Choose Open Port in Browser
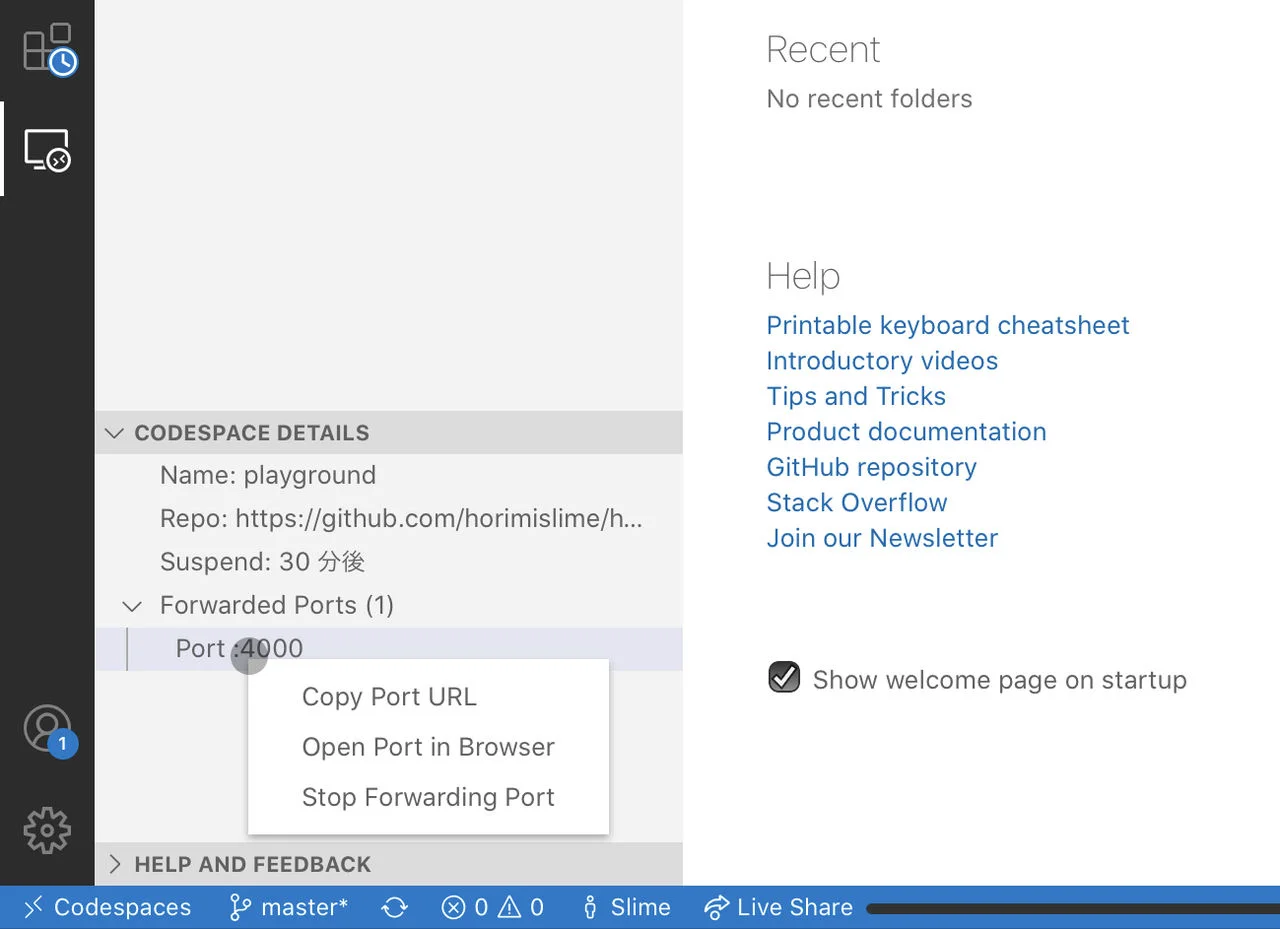This screenshot has width=1280, height=929. pos(428,747)
